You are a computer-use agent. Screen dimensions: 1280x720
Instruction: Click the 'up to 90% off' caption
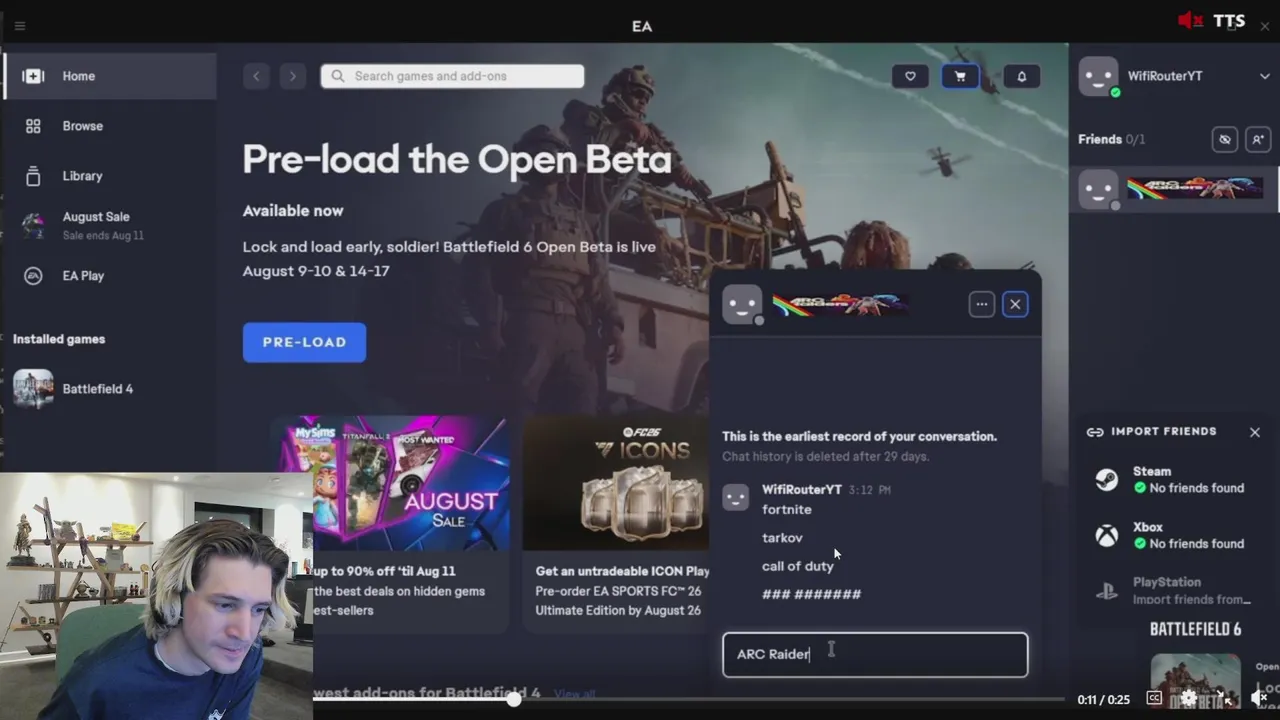[x=384, y=571]
